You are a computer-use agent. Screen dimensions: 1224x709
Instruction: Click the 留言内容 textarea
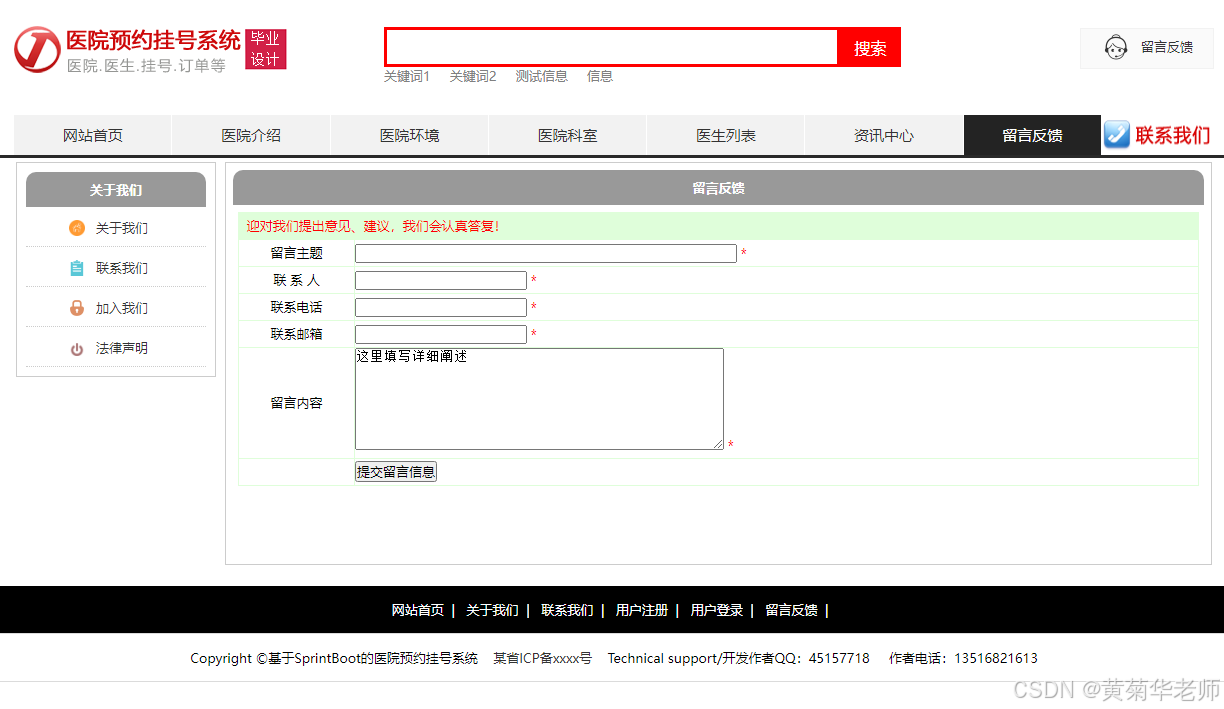coord(539,399)
